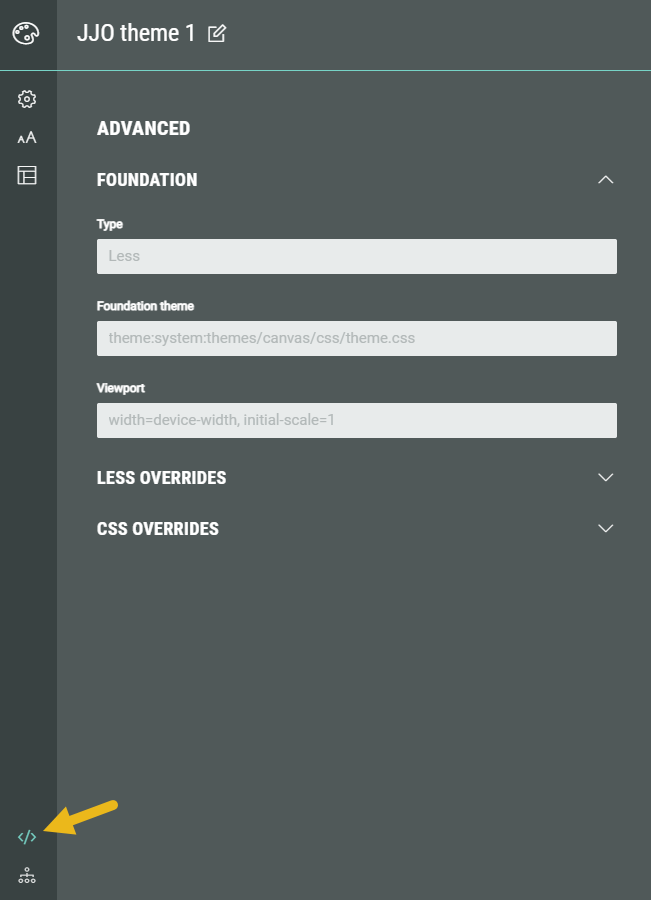Screen dimensions: 651x900
Task: Select the advanced code icon
Action: (27, 837)
